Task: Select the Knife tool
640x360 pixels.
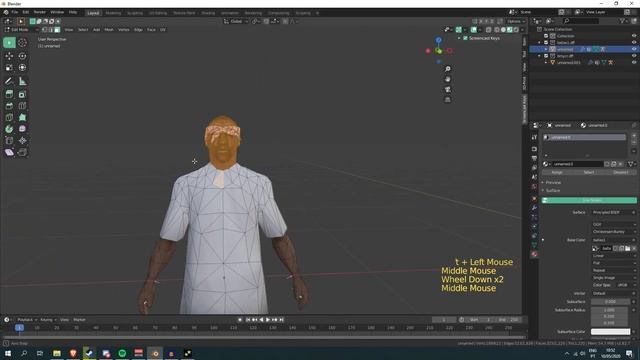Action: pyautogui.click(x=9, y=118)
